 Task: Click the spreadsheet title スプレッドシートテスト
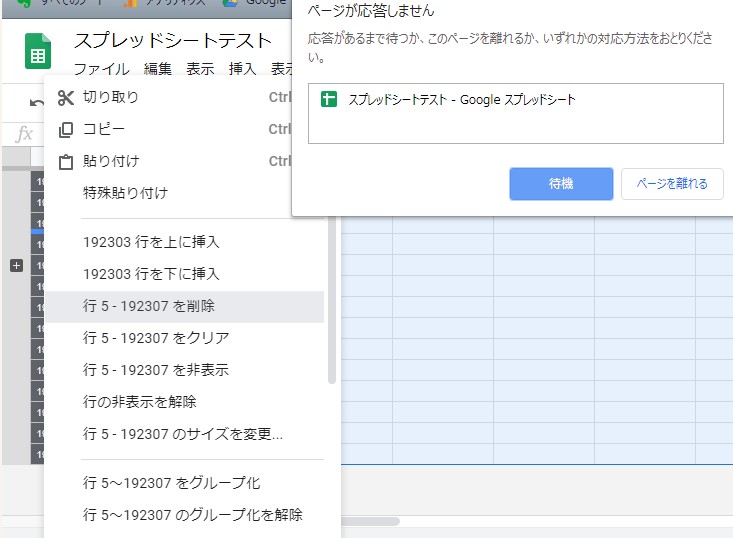(x=172, y=40)
